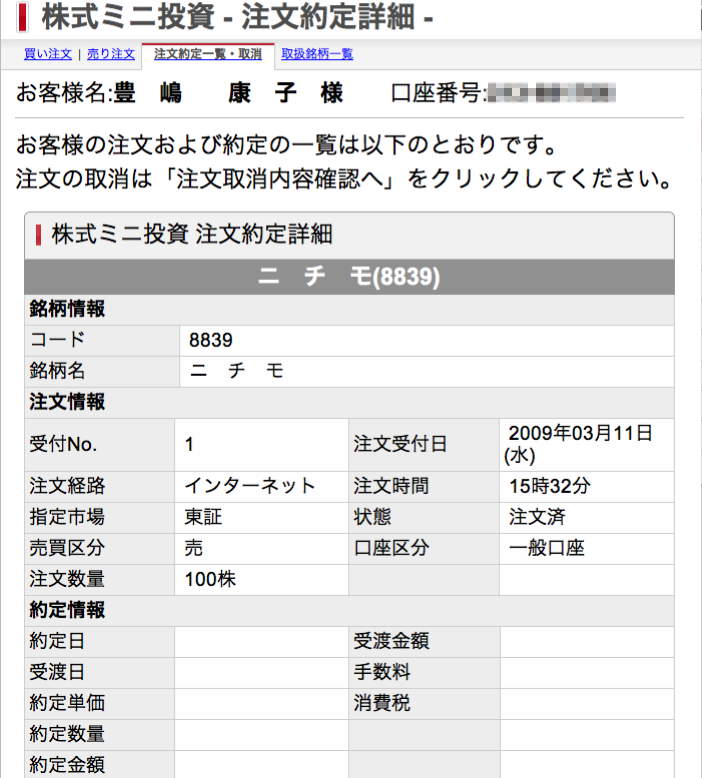Click the sentence お客様の注文および約定の一覧は以下のとおりです。

coord(287,145)
